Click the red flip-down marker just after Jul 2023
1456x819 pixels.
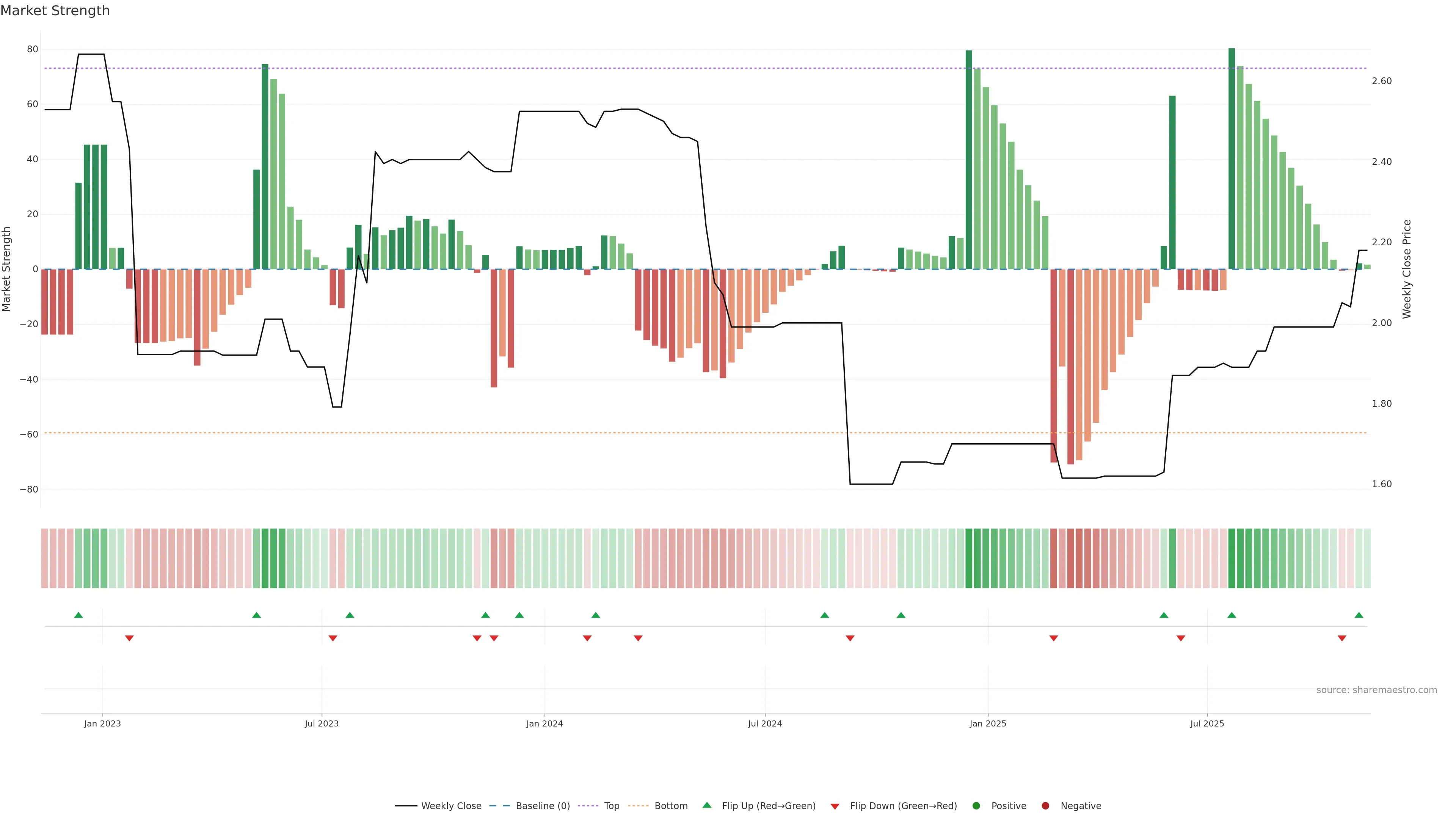coord(333,638)
